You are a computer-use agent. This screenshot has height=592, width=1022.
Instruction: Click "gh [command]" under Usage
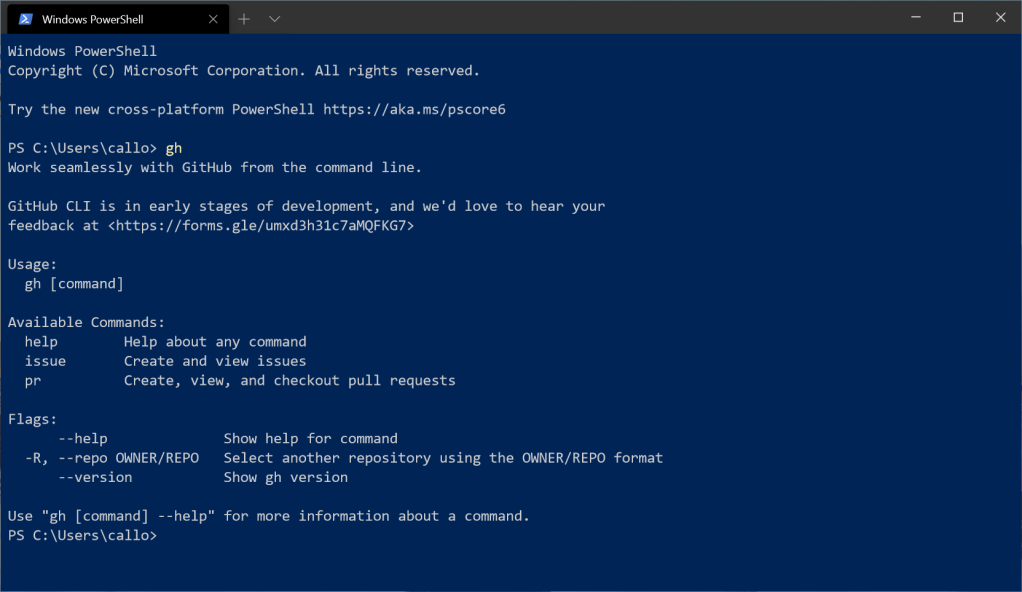pos(74,284)
